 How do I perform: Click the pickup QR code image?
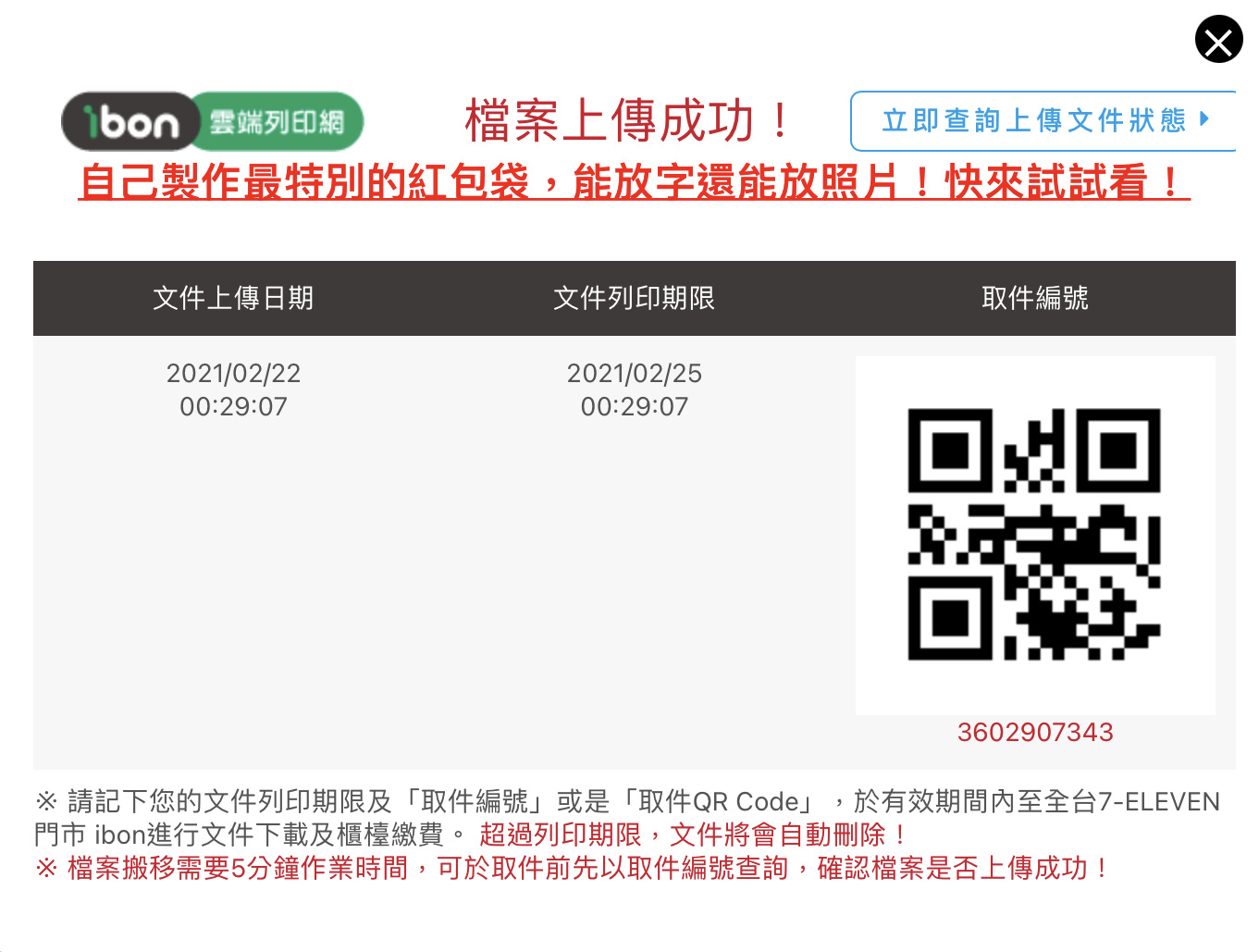pyautogui.click(x=1034, y=535)
